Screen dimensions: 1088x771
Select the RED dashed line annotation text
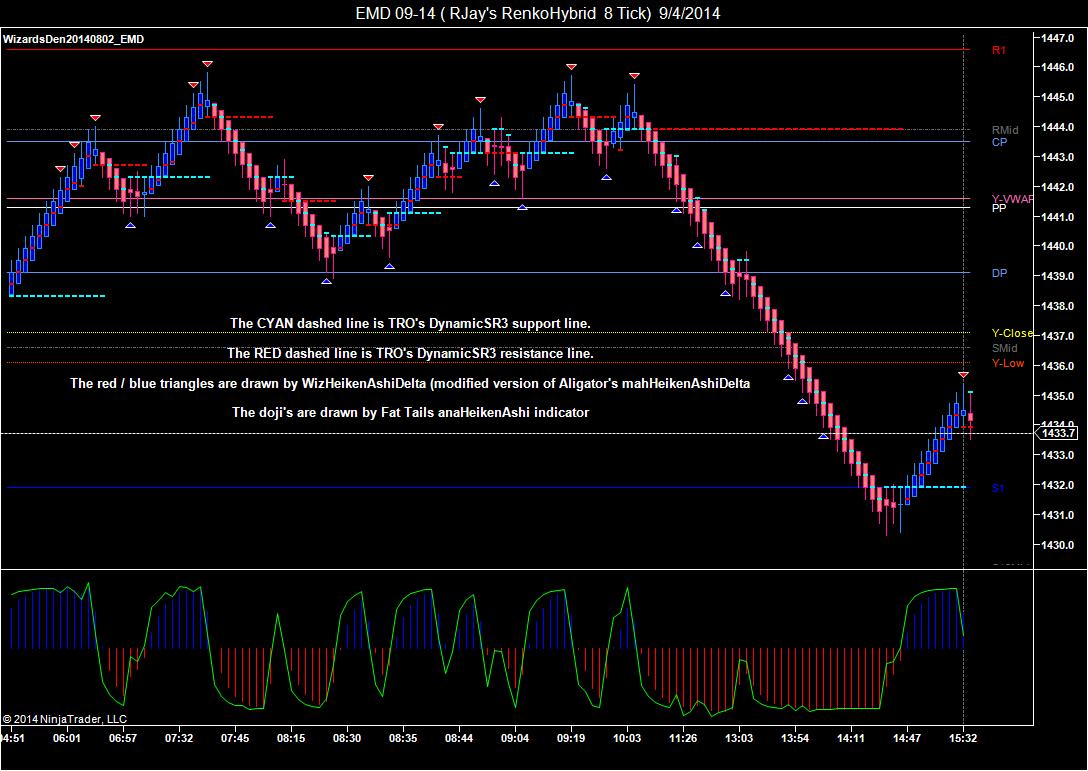pyautogui.click(x=410, y=353)
